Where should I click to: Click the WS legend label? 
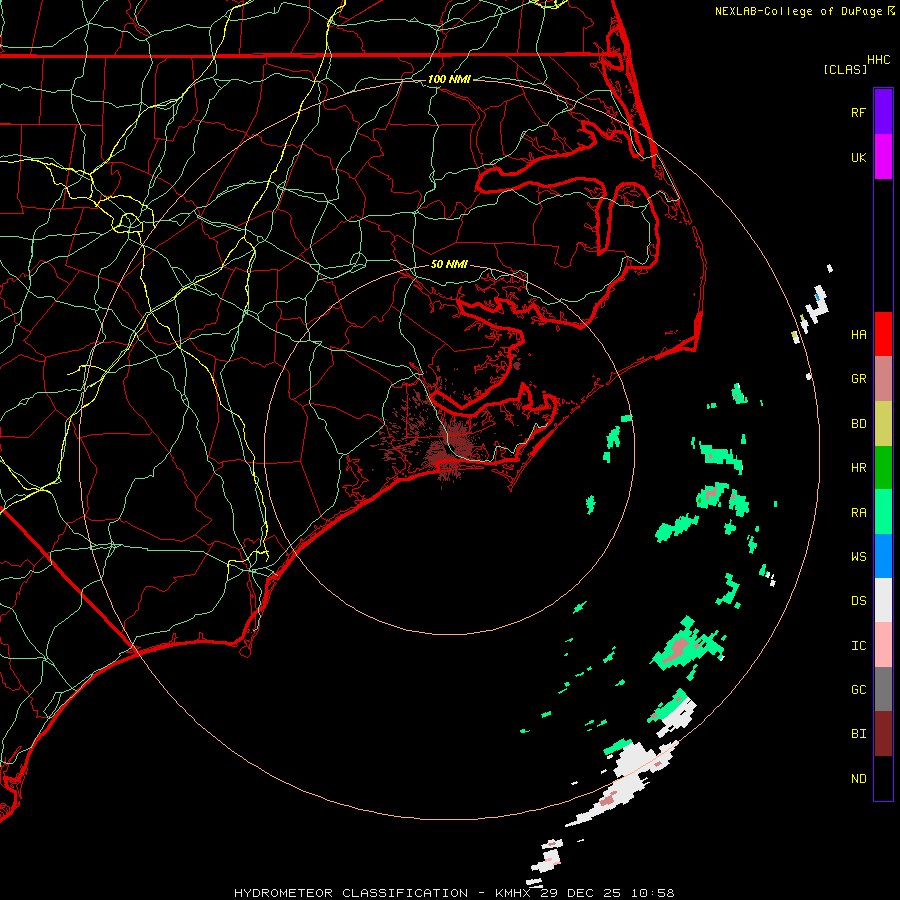tap(858, 557)
